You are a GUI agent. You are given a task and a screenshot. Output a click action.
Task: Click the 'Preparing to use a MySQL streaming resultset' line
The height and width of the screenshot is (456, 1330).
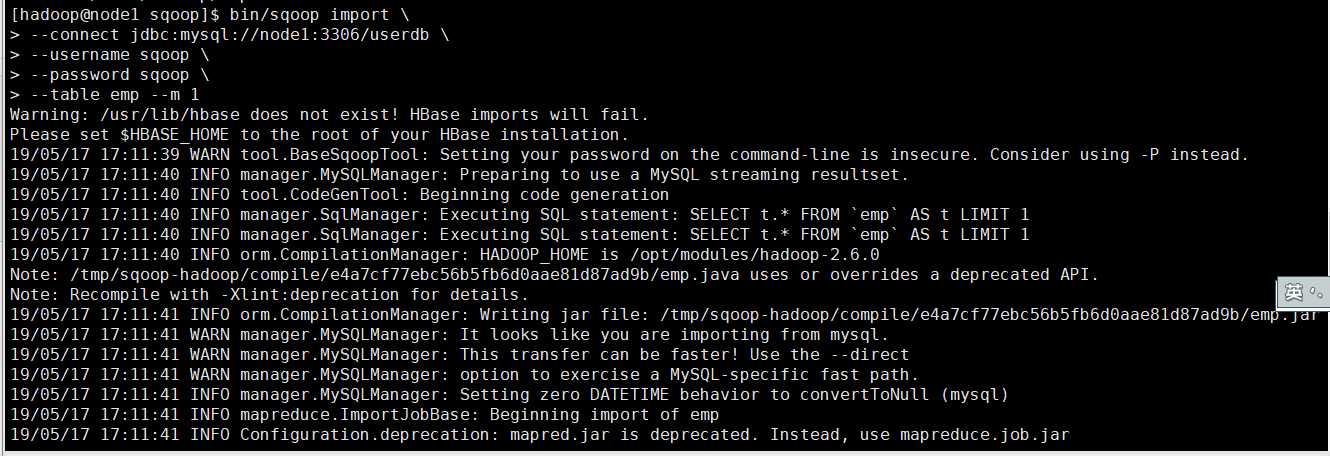pos(460,175)
